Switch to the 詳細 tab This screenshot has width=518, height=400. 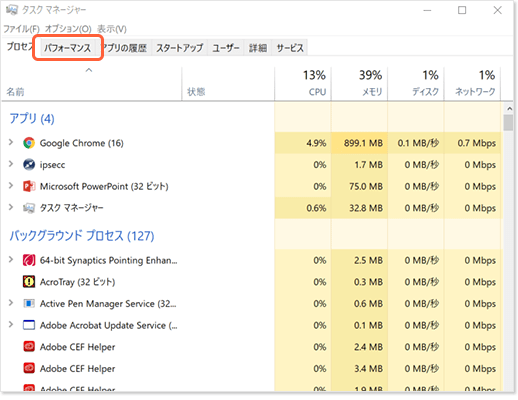[258, 48]
